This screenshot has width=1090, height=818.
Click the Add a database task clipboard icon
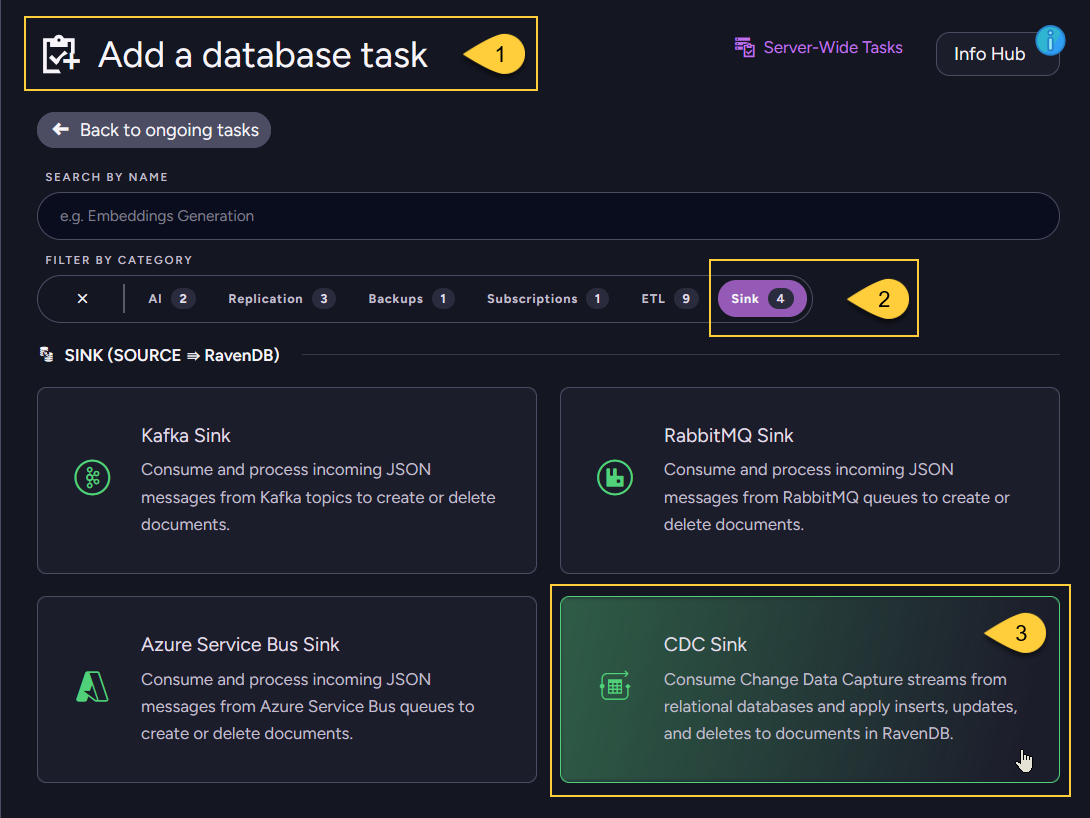60,54
